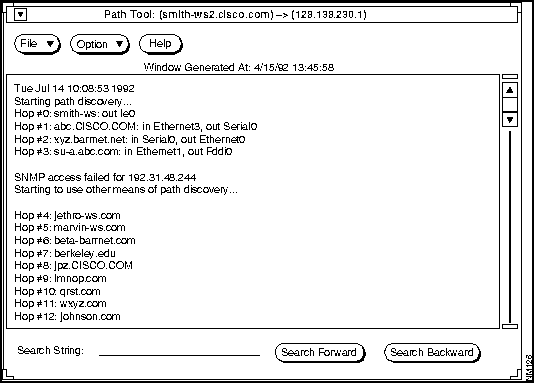Click the Path Tool title bar text
This screenshot has height=383, width=534.
pyautogui.click(x=235, y=15)
